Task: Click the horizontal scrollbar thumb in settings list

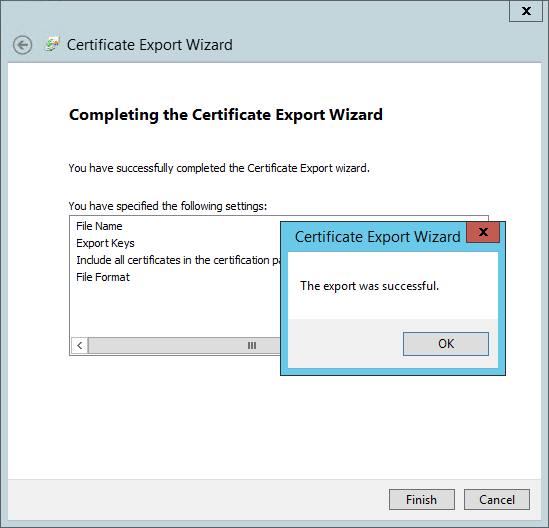Action: pyautogui.click(x=185, y=346)
